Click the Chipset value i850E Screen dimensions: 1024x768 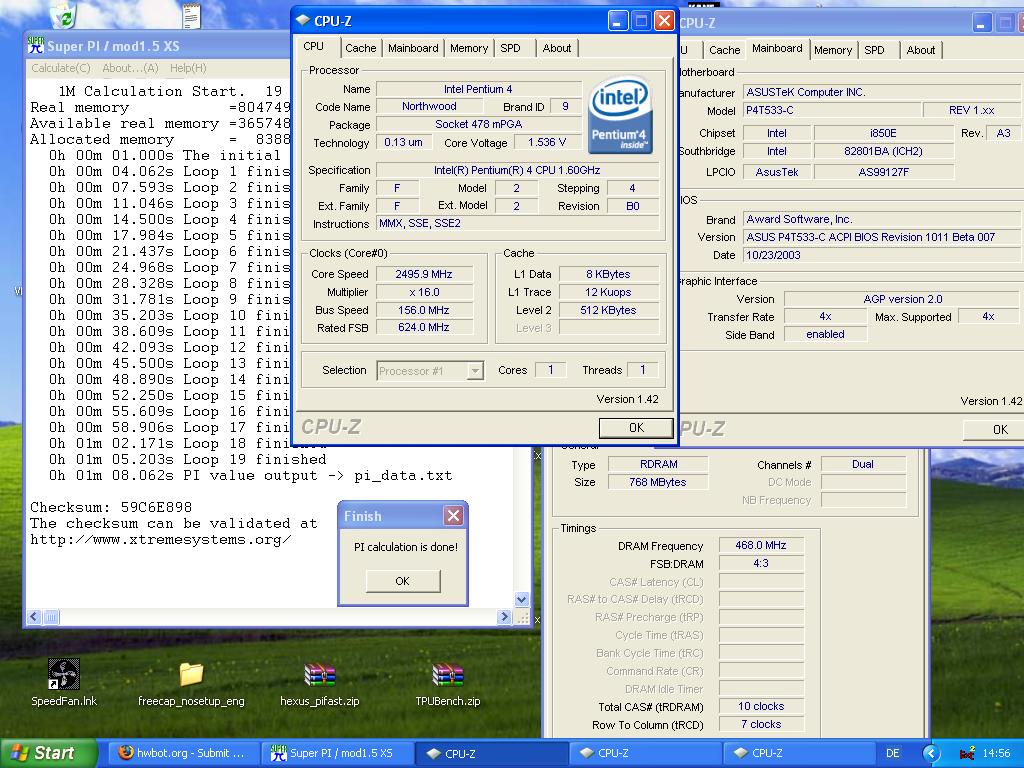click(x=884, y=133)
